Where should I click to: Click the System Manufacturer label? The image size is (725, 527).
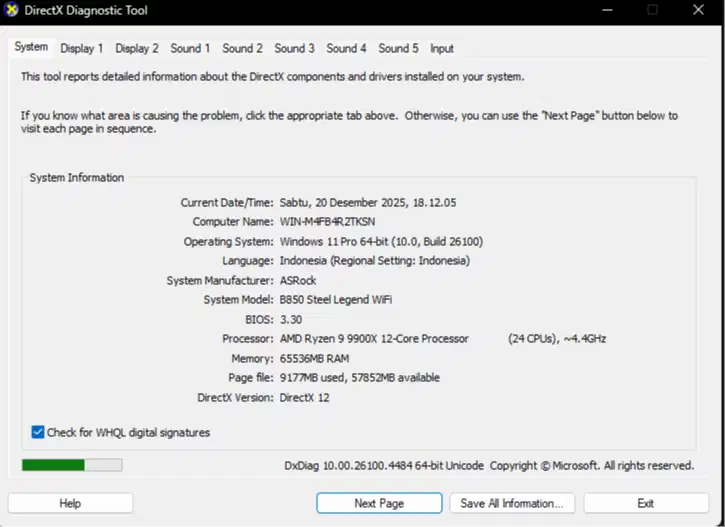click(220, 281)
